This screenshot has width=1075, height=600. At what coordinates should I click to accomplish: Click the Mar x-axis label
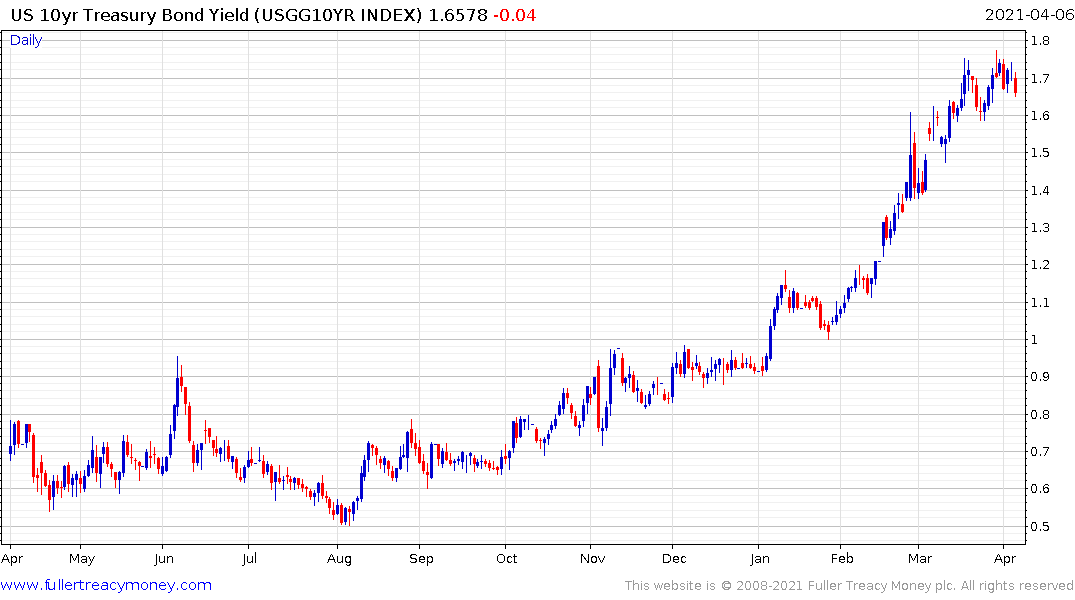pos(920,559)
